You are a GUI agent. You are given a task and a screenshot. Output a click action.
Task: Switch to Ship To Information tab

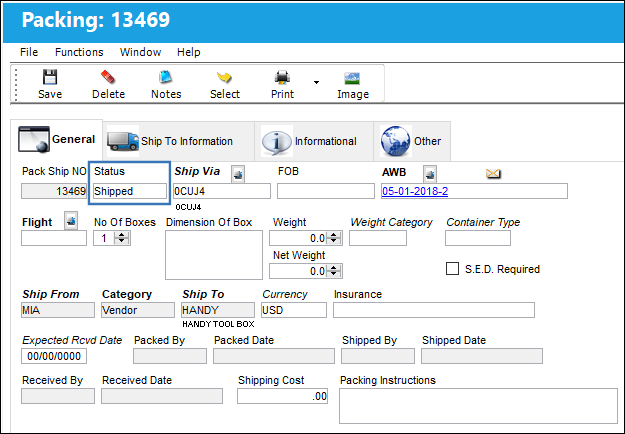pyautogui.click(x=179, y=141)
